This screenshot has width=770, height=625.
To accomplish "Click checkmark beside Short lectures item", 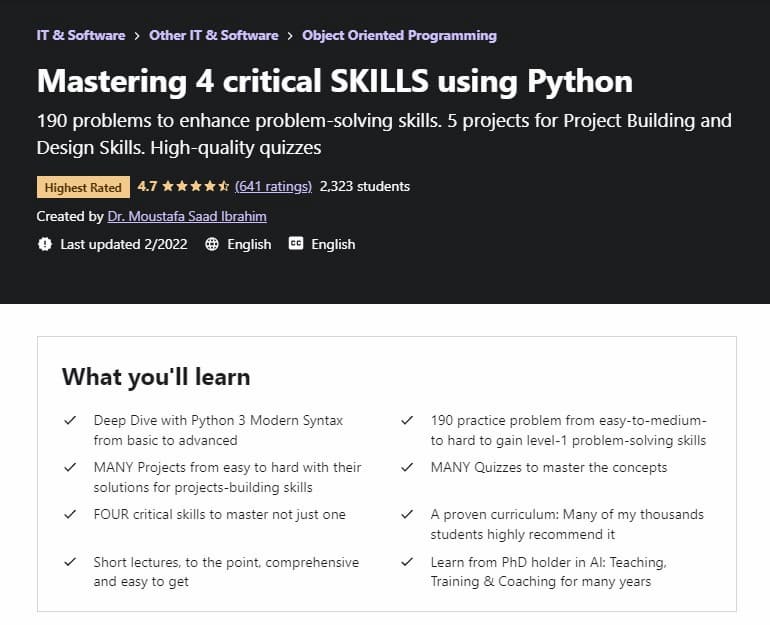I will [70, 562].
